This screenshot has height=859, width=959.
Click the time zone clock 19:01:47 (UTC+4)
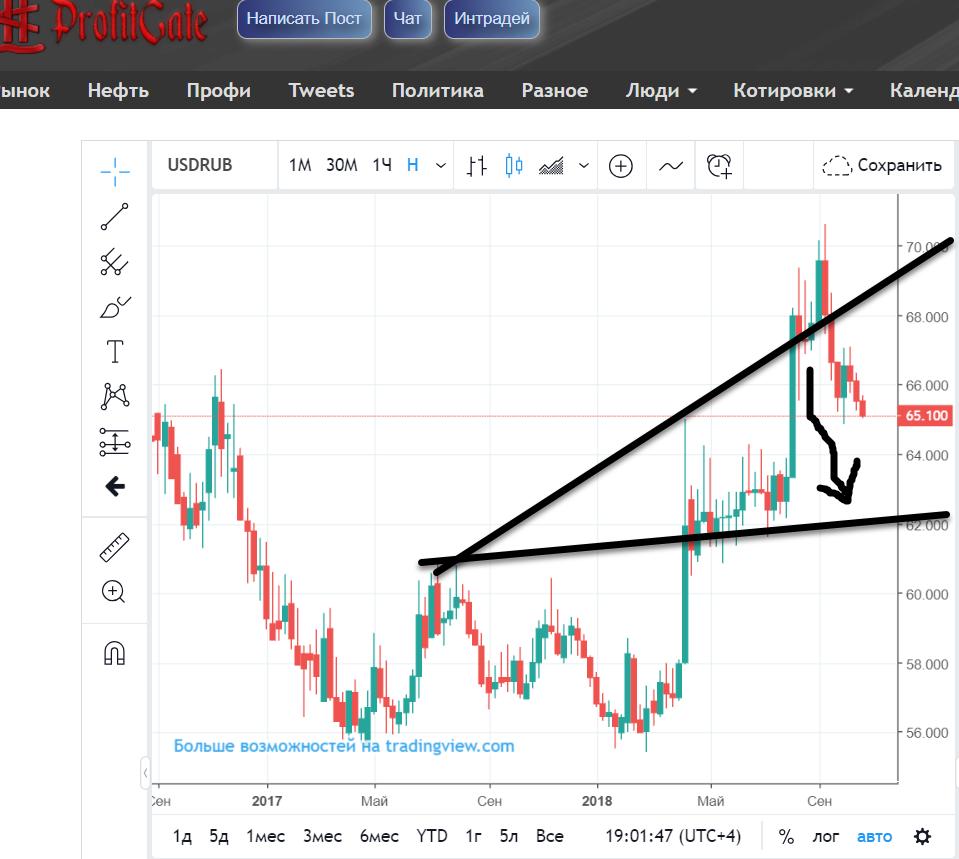click(673, 836)
